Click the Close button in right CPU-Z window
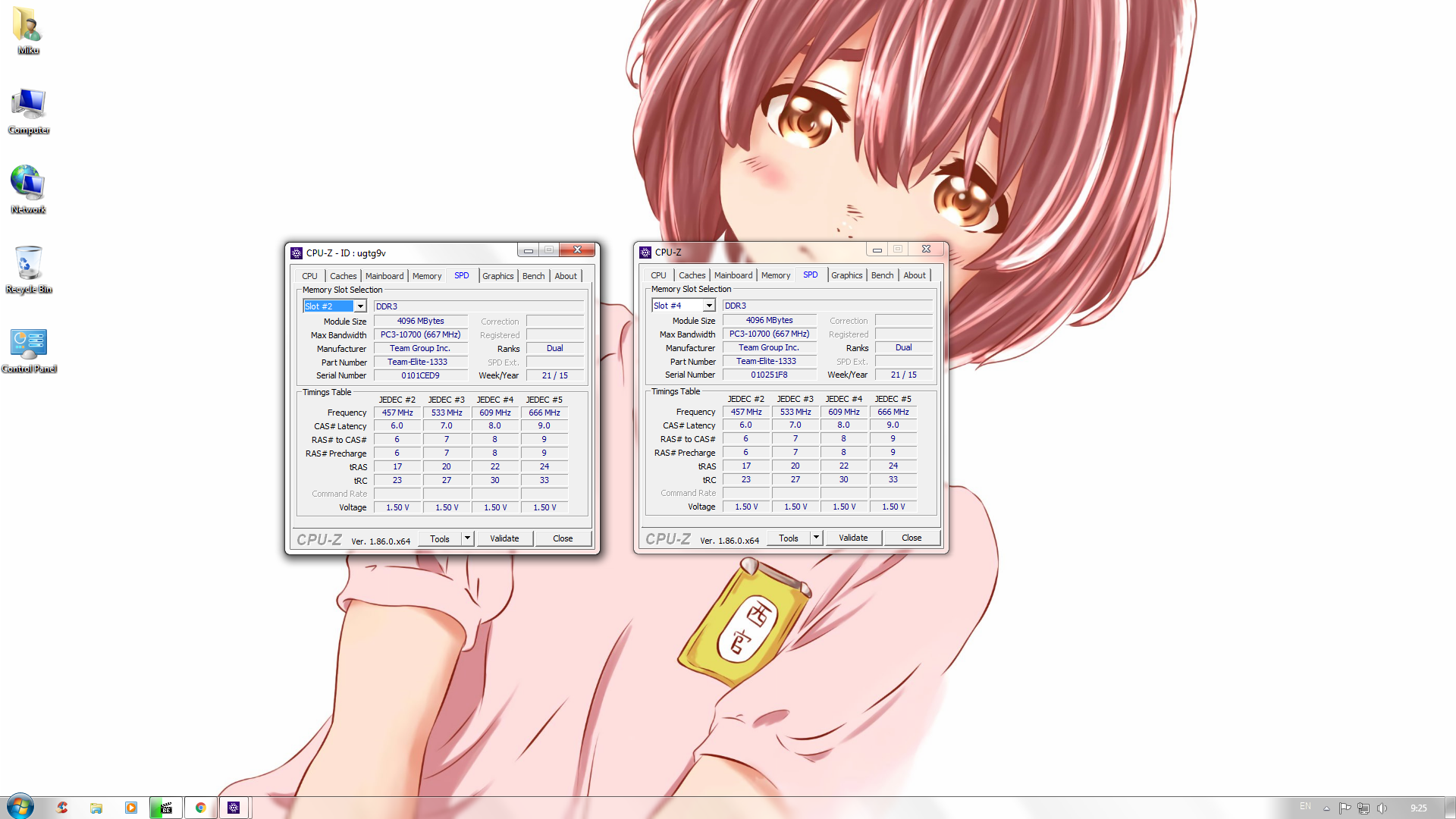This screenshot has height=819, width=1456. pos(912,538)
